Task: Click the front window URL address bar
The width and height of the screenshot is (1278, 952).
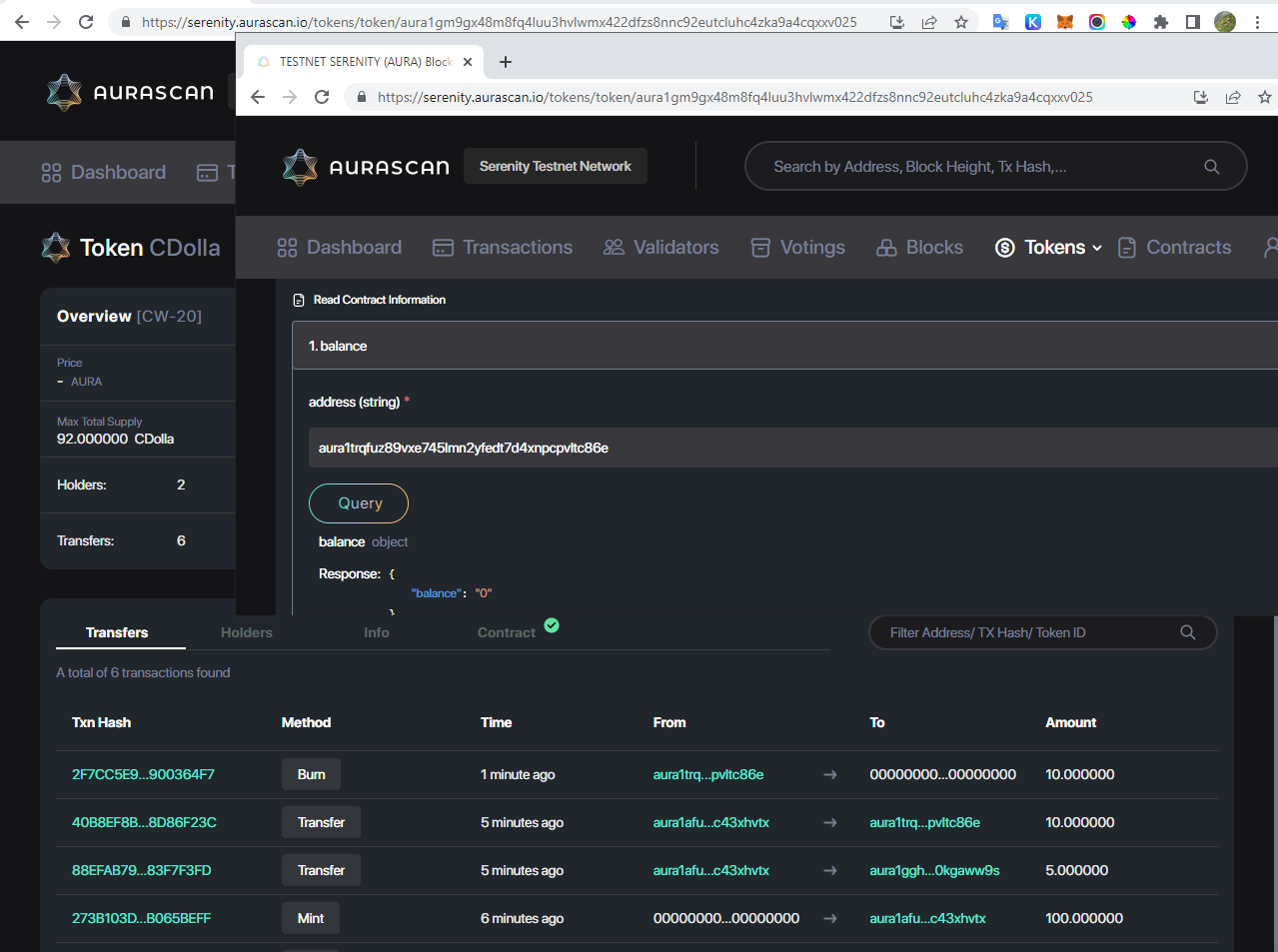Action: (735, 97)
